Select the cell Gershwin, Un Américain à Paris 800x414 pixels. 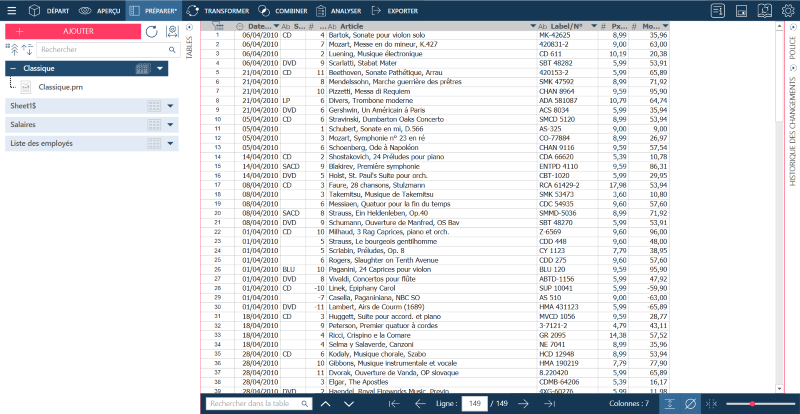coord(432,110)
